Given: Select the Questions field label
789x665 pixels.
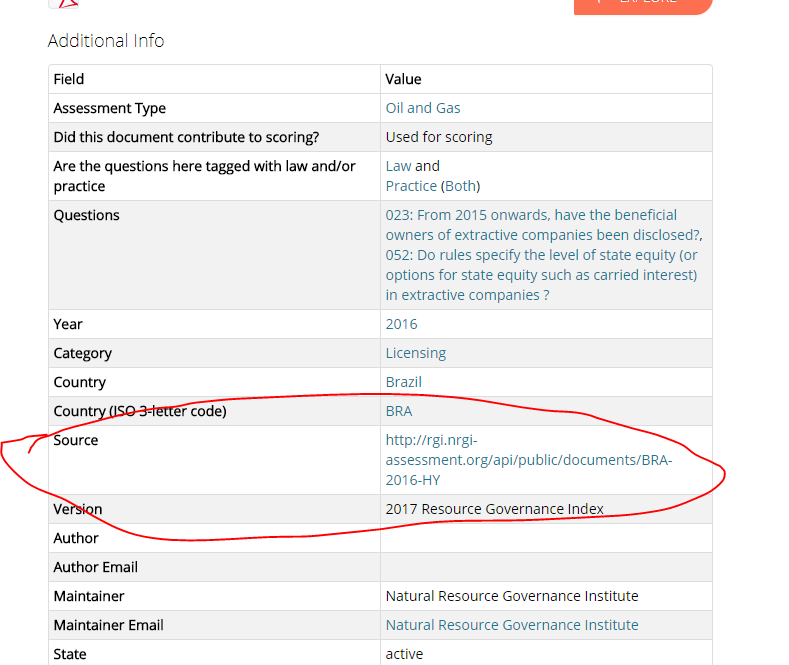Looking at the screenshot, I should pyautogui.click(x=87, y=215).
